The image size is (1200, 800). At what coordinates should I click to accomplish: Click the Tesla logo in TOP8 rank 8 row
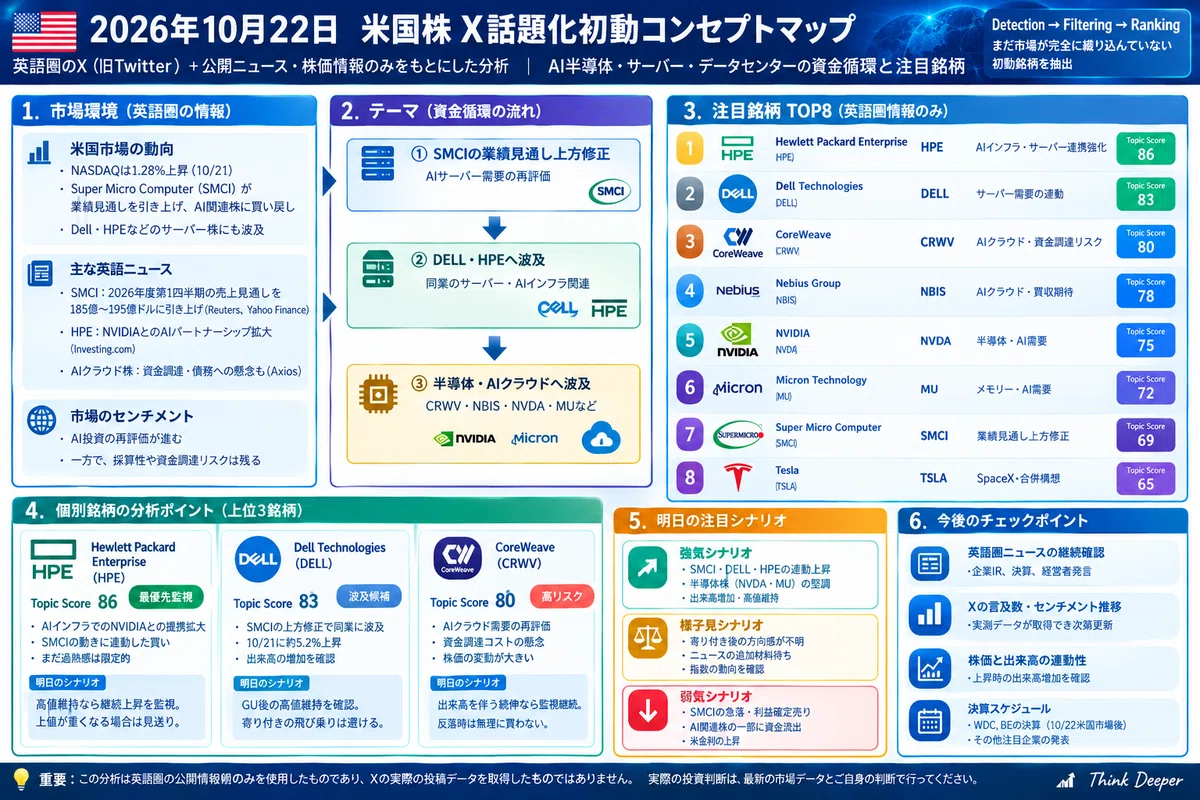pos(737,479)
